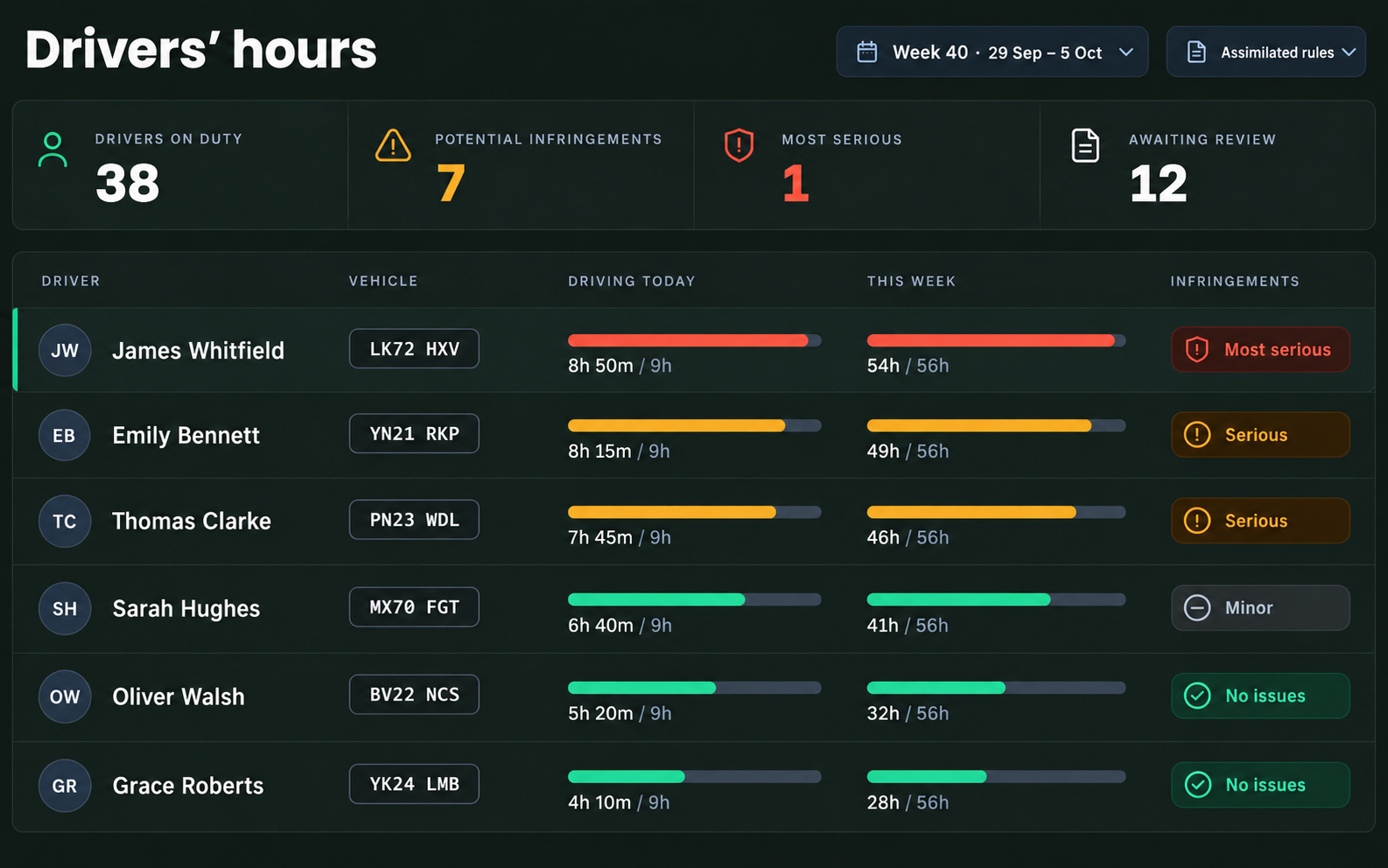Click the document icon beside Assimilated rules
Image resolution: width=1388 pixels, height=868 pixels.
[x=1196, y=52]
